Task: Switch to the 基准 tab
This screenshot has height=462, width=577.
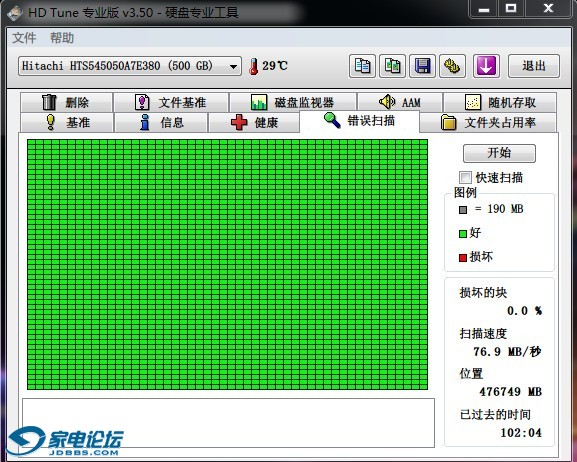Action: click(x=67, y=122)
